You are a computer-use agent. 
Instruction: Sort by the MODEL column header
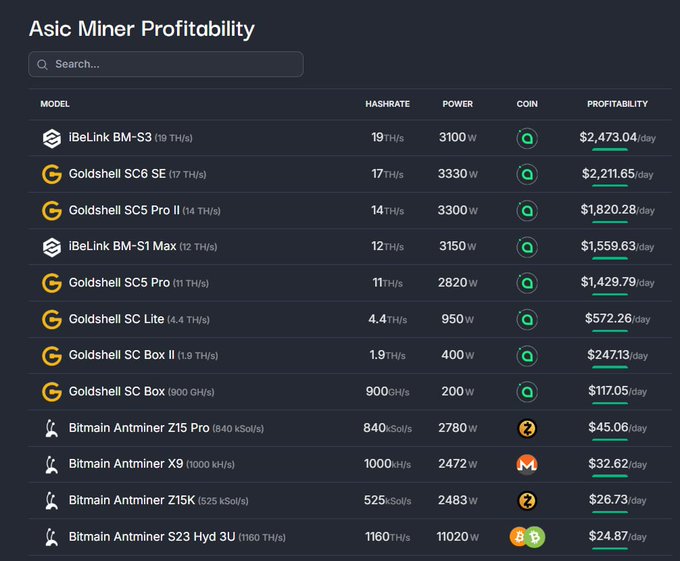[55, 104]
